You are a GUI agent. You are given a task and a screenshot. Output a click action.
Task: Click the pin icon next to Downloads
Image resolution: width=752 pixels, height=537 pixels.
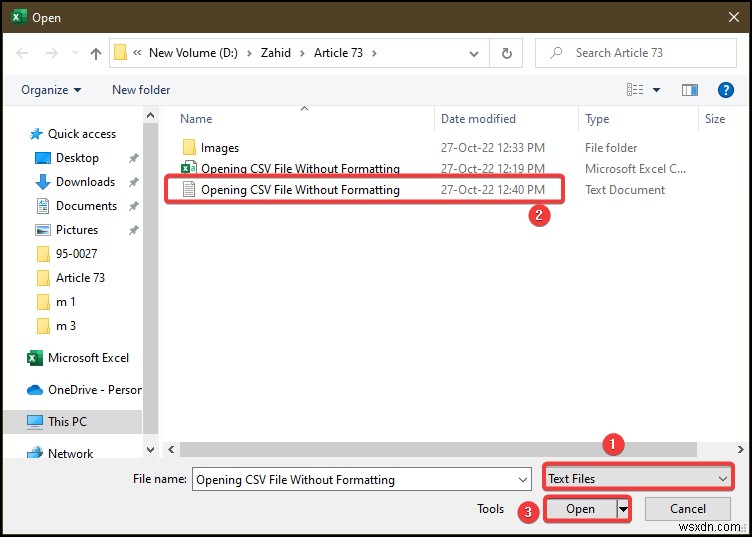coord(134,182)
